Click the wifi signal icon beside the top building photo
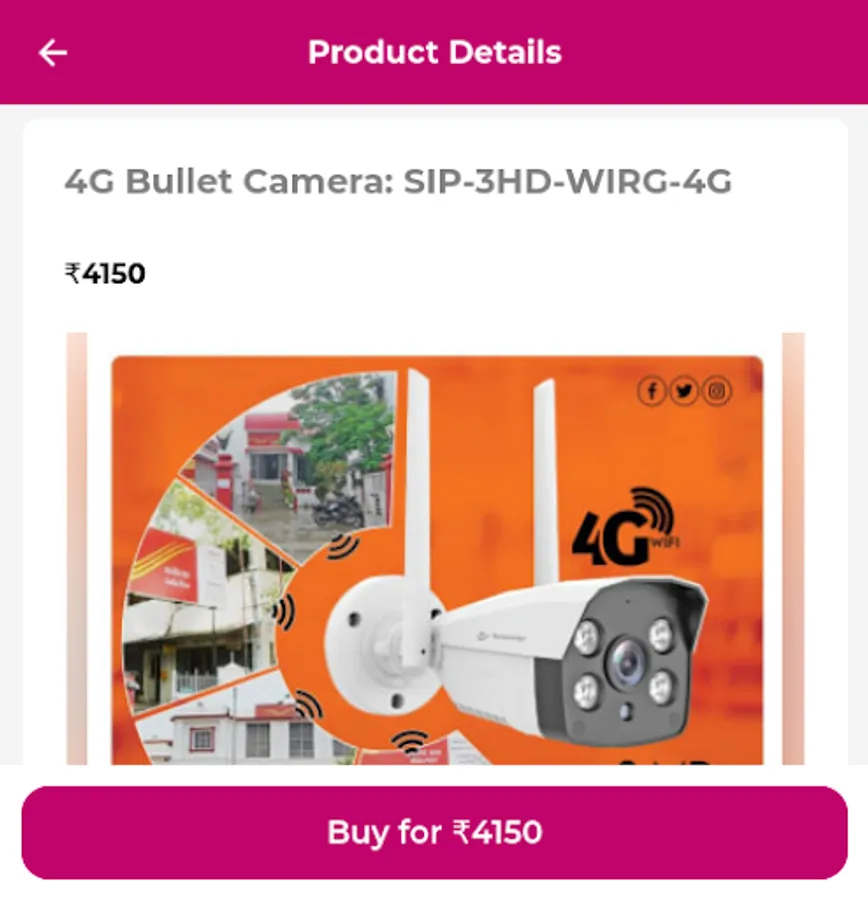The height and width of the screenshot is (900, 868). (343, 546)
